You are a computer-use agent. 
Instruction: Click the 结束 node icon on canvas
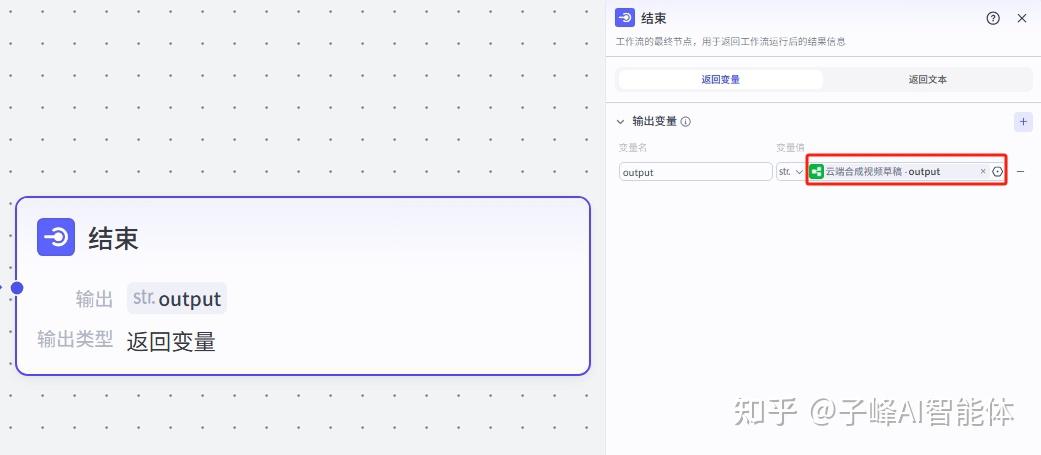[x=56, y=237]
